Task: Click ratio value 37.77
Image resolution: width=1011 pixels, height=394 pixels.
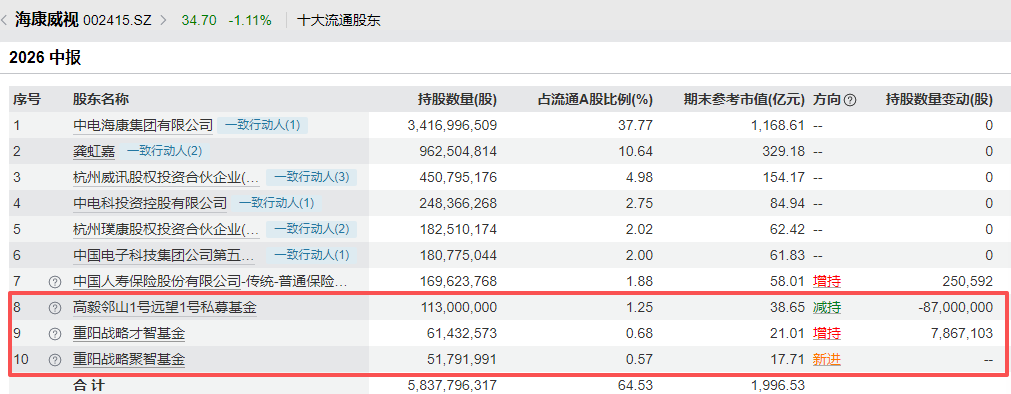Action: click(637, 125)
